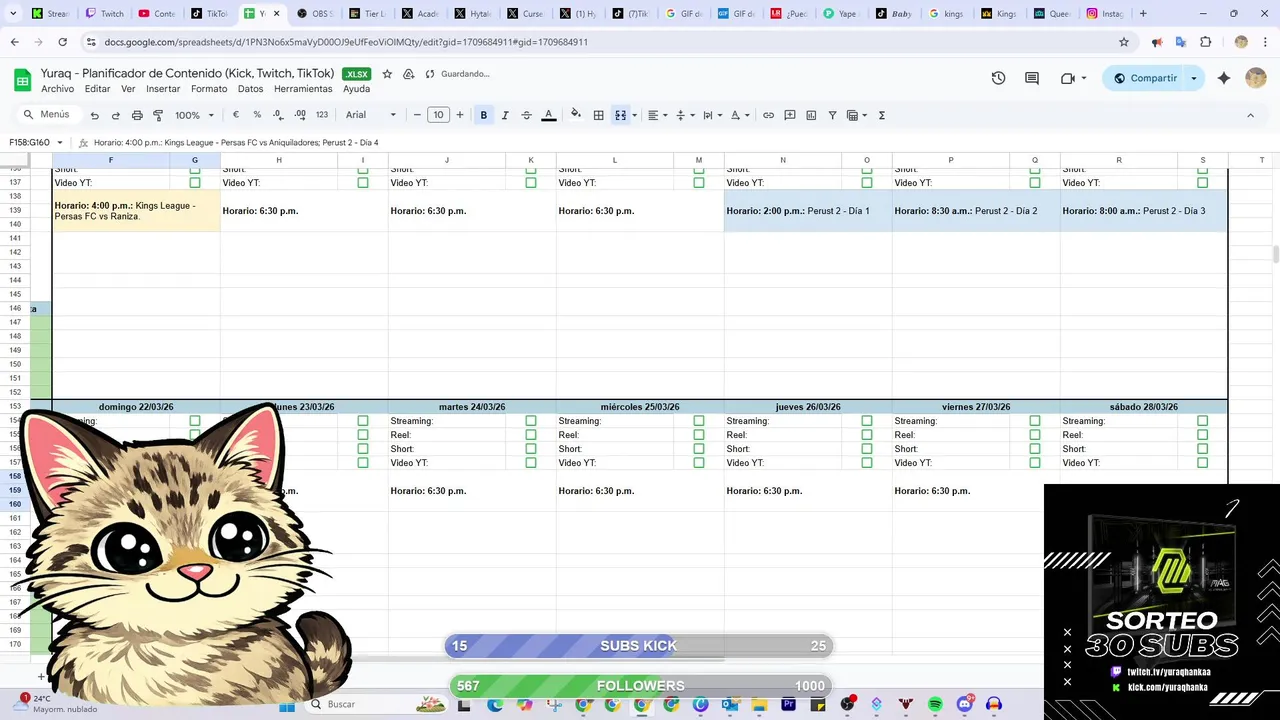
Task: Open the comments panel icon
Action: pos(1032,78)
